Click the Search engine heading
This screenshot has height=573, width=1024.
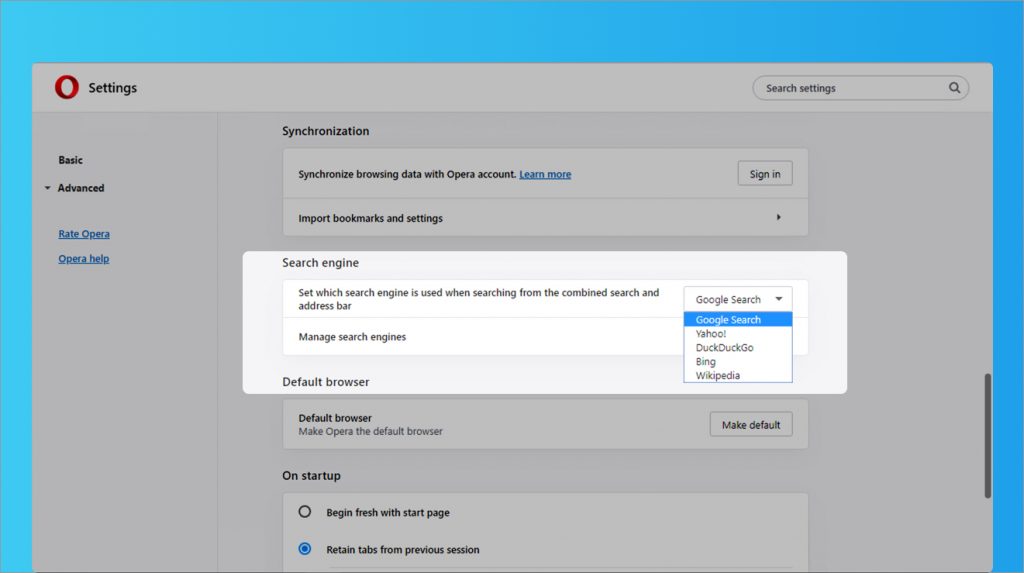click(320, 263)
